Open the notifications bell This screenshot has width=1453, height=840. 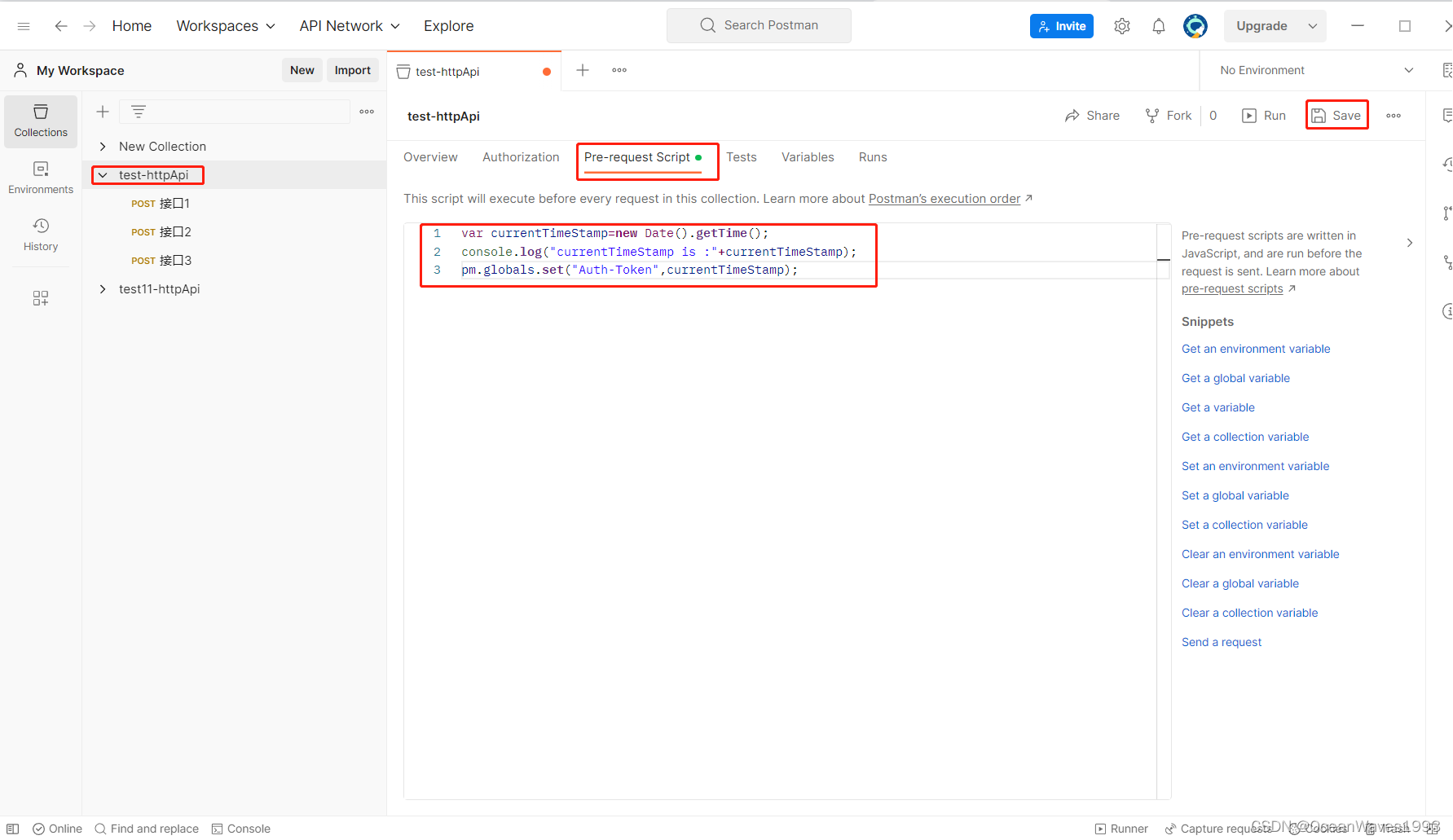1159,26
